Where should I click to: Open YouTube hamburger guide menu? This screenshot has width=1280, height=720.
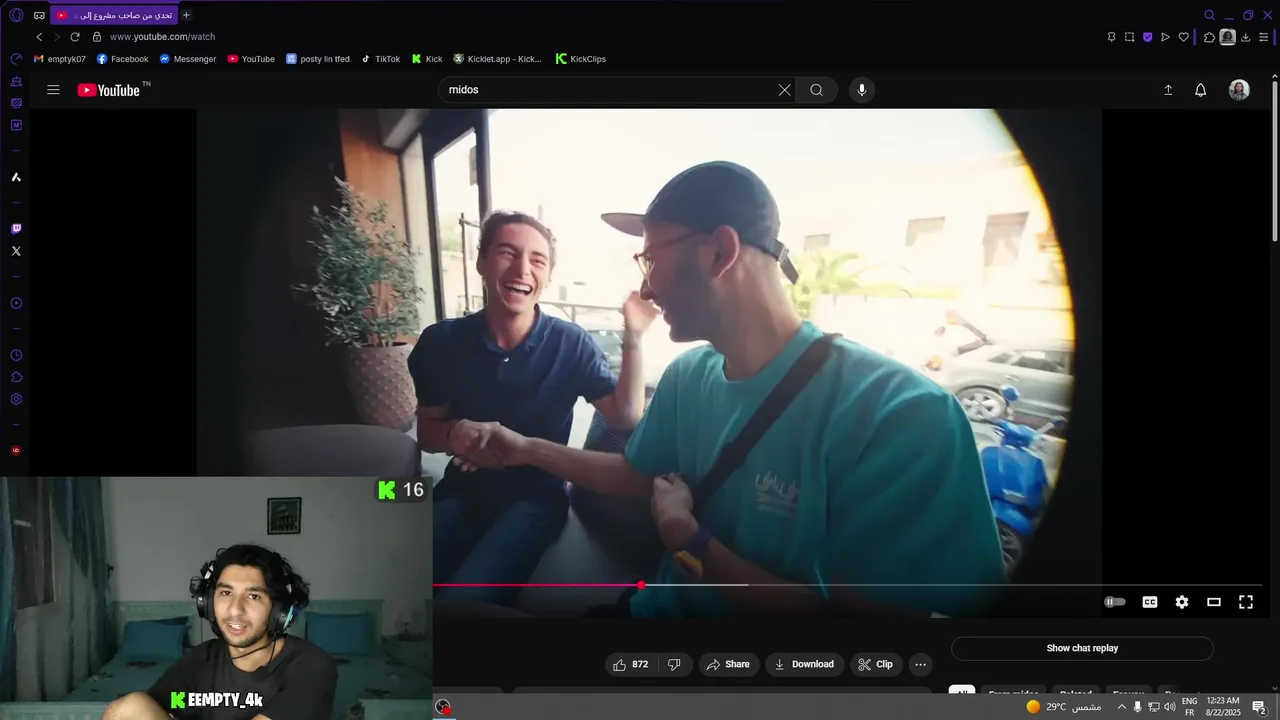click(x=53, y=90)
